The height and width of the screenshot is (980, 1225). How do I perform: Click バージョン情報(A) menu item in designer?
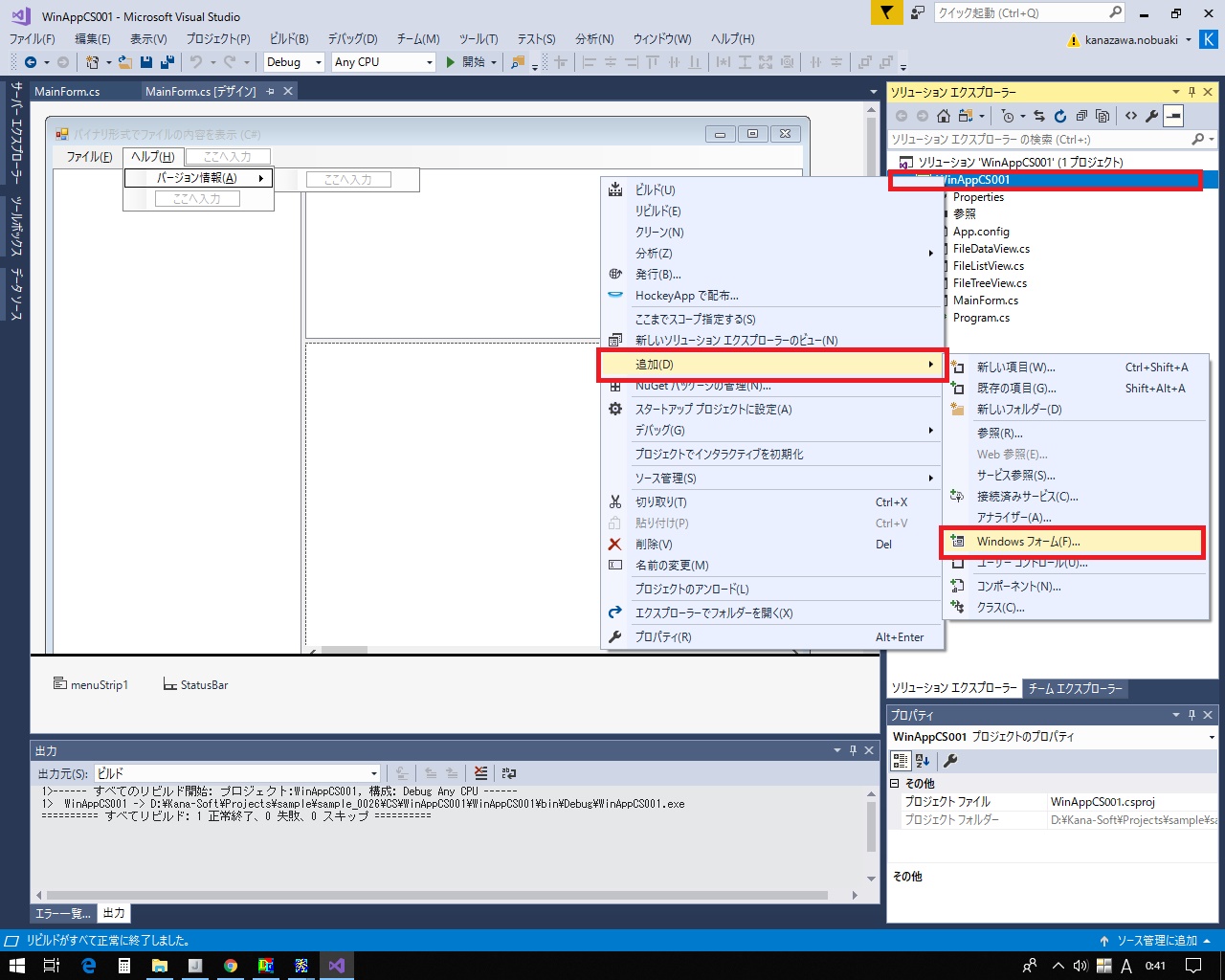[x=198, y=178]
